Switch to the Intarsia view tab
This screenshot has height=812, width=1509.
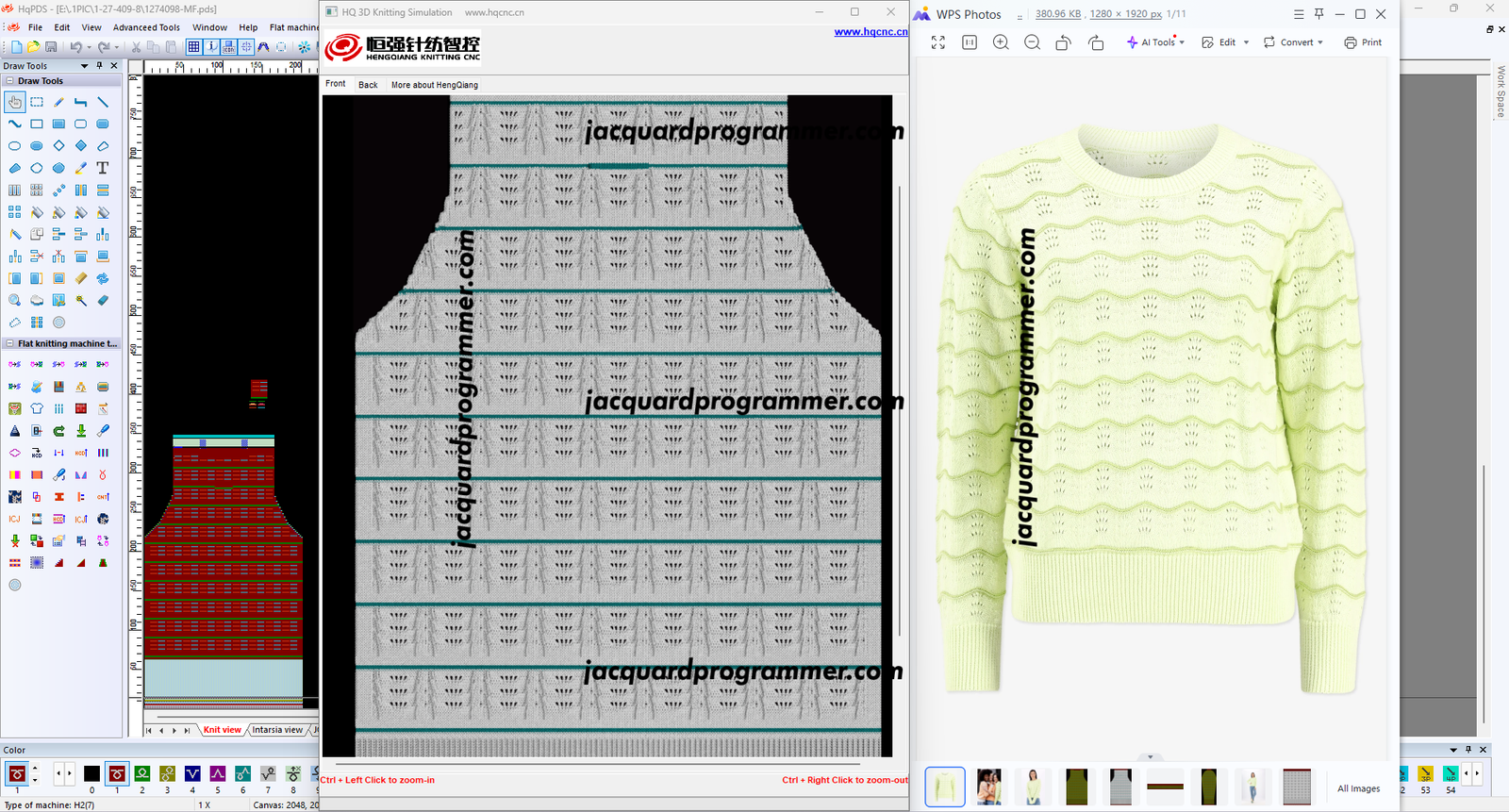tap(277, 730)
